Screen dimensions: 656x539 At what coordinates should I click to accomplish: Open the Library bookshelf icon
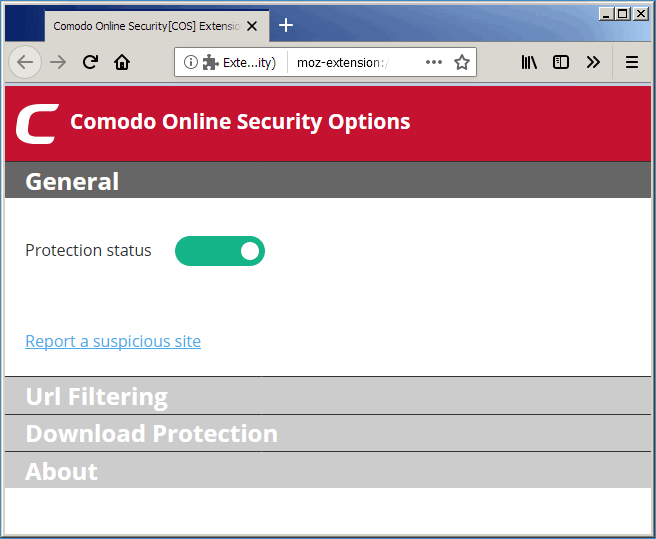click(529, 62)
